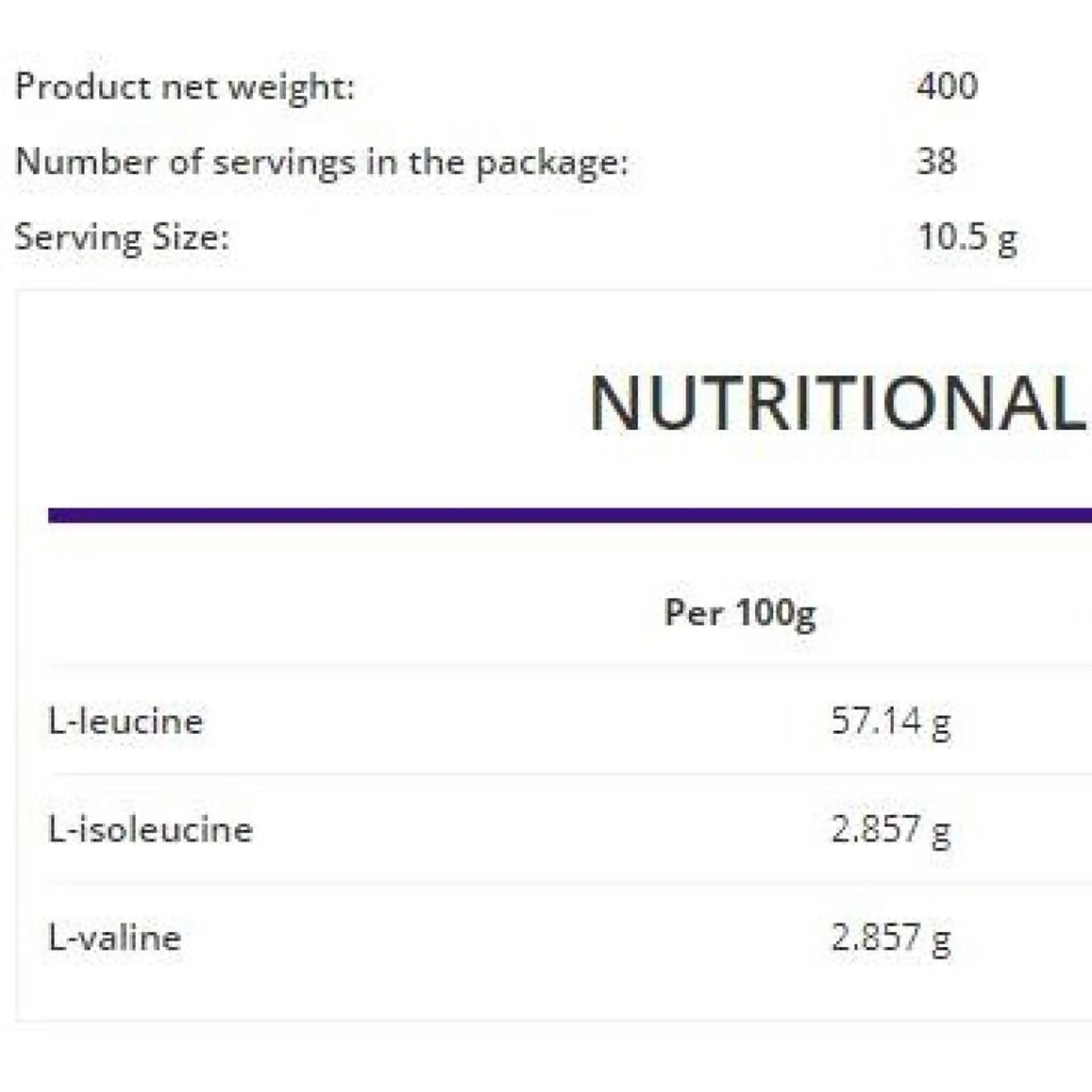Select the 38 servings value

click(936, 162)
